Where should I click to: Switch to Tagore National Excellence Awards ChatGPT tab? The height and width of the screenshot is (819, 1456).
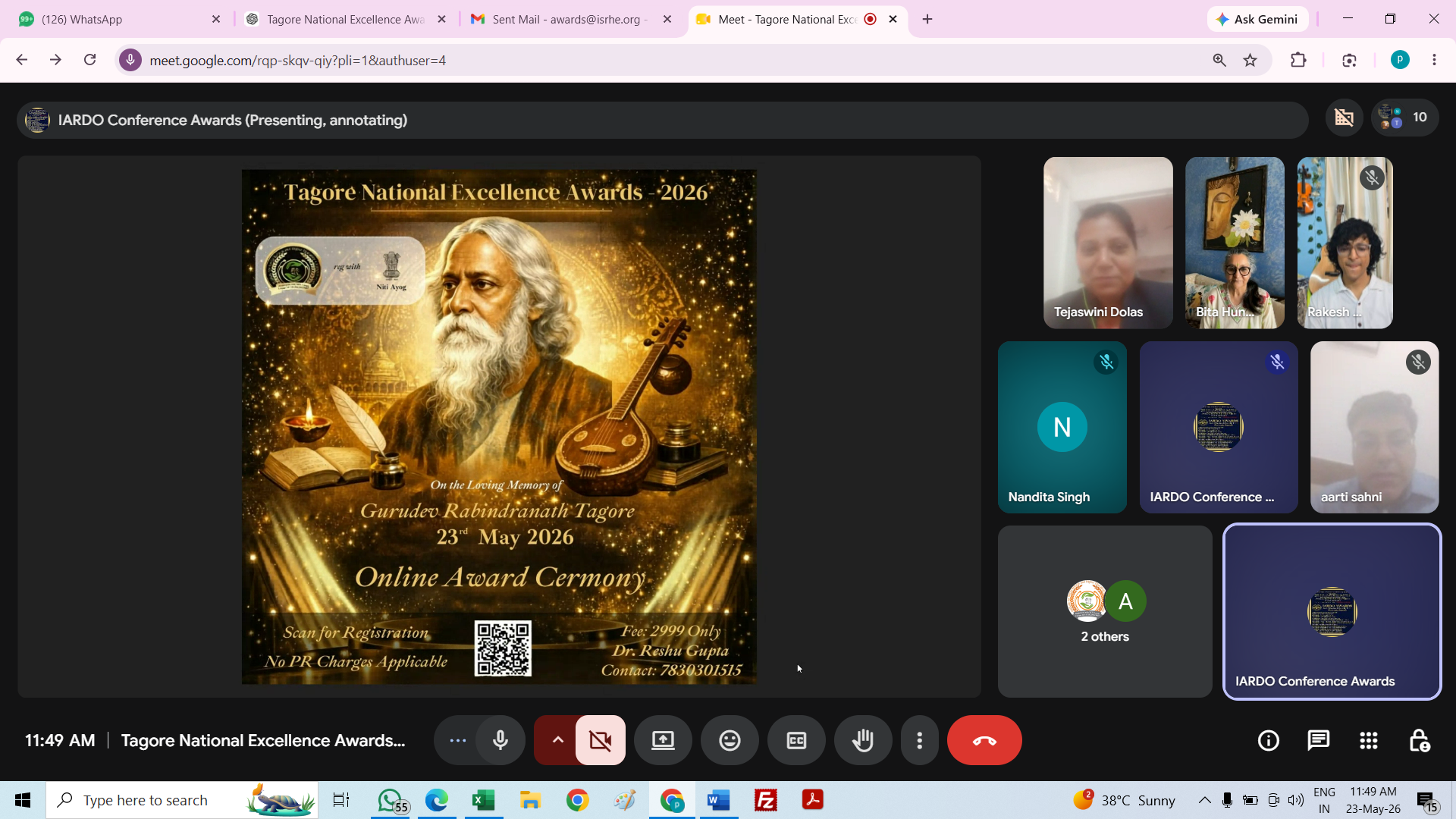345,19
